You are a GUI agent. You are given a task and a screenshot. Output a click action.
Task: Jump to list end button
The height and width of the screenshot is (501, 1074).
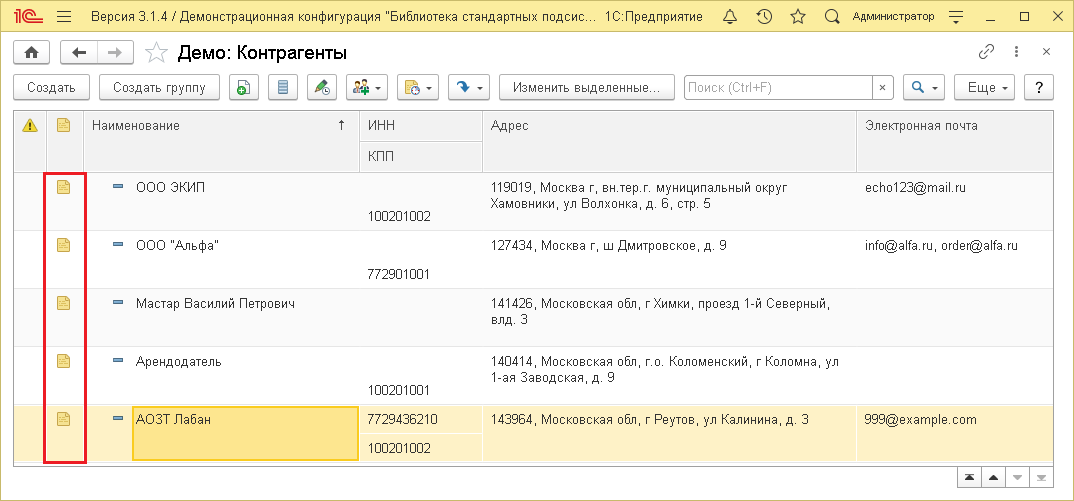[1041, 478]
